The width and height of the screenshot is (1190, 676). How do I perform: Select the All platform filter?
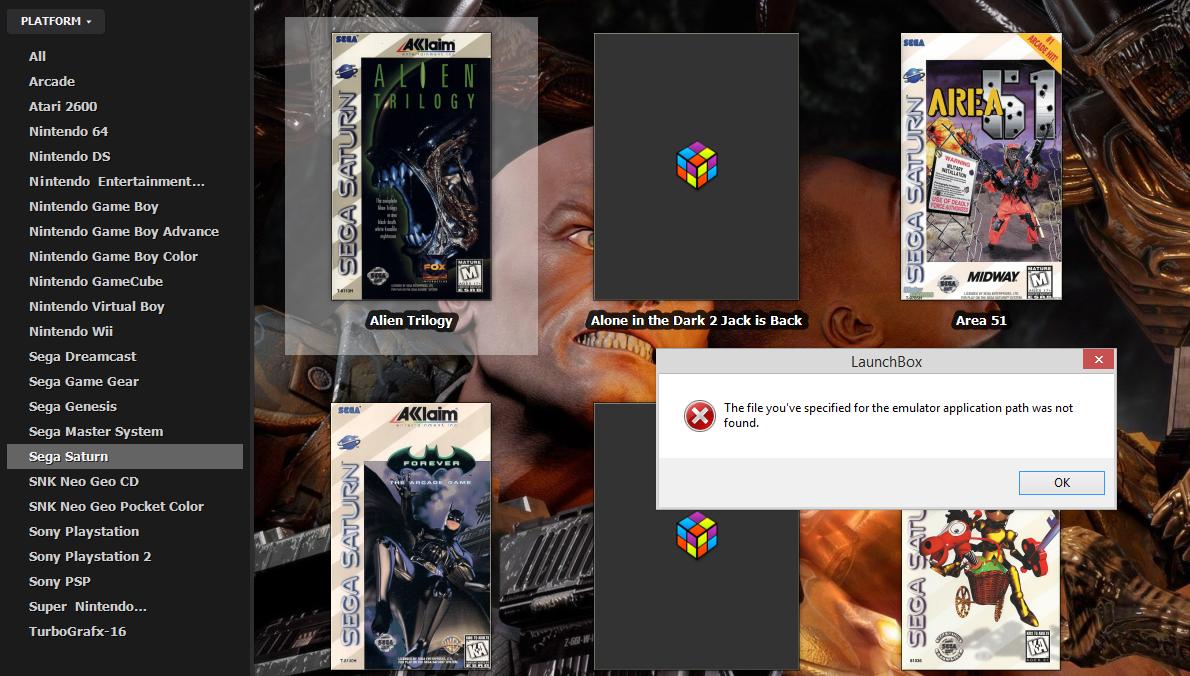point(37,56)
